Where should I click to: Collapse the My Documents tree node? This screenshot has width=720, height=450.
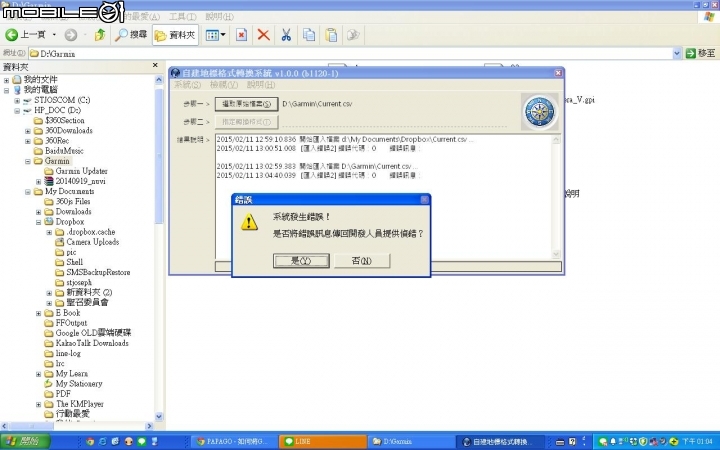pyautogui.click(x=28, y=191)
